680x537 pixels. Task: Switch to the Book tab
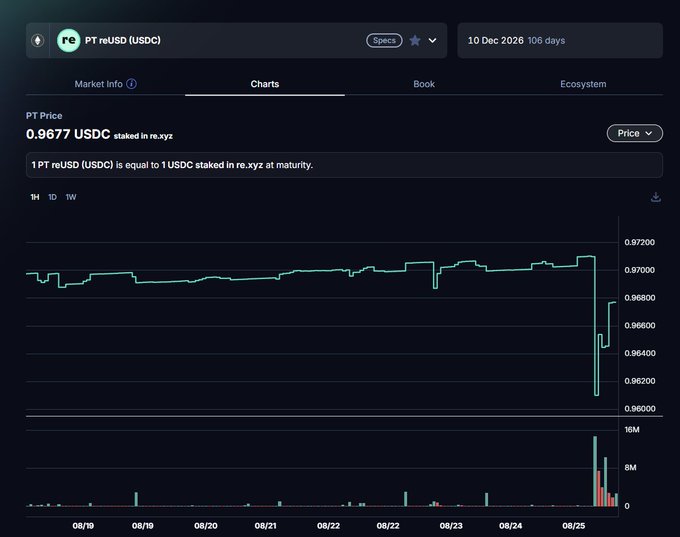424,84
